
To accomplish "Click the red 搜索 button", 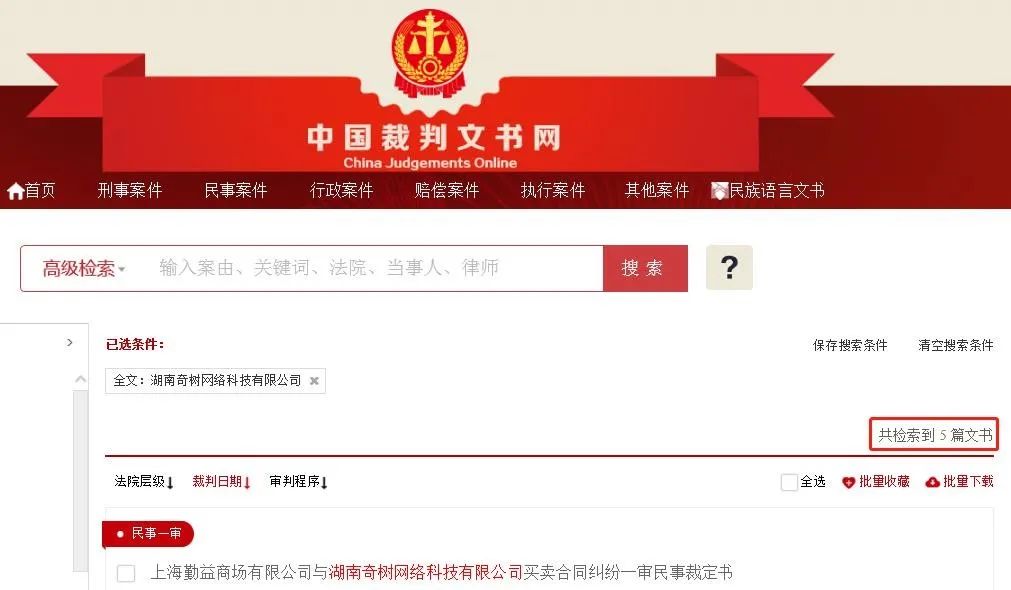I will coord(645,268).
